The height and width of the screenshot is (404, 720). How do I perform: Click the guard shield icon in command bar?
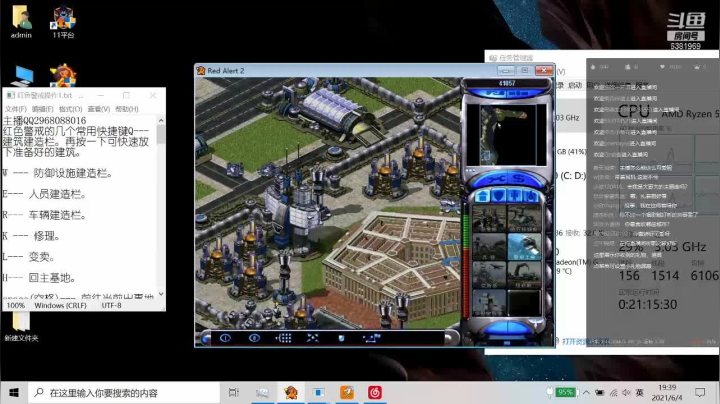click(341, 338)
